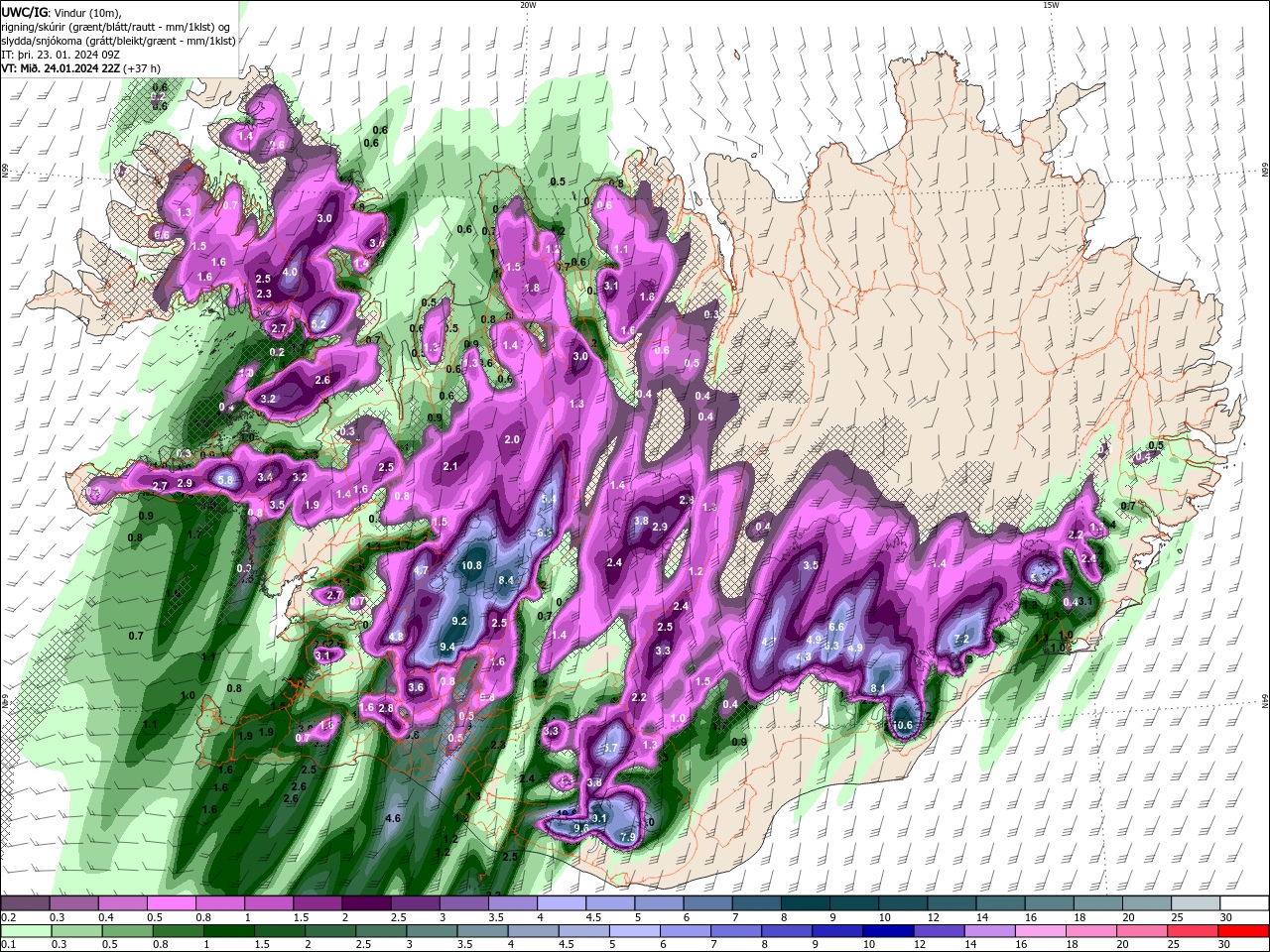Click the 9.2 precipitation value on the map
Image resolution: width=1270 pixels, height=952 pixels.
coord(459,621)
